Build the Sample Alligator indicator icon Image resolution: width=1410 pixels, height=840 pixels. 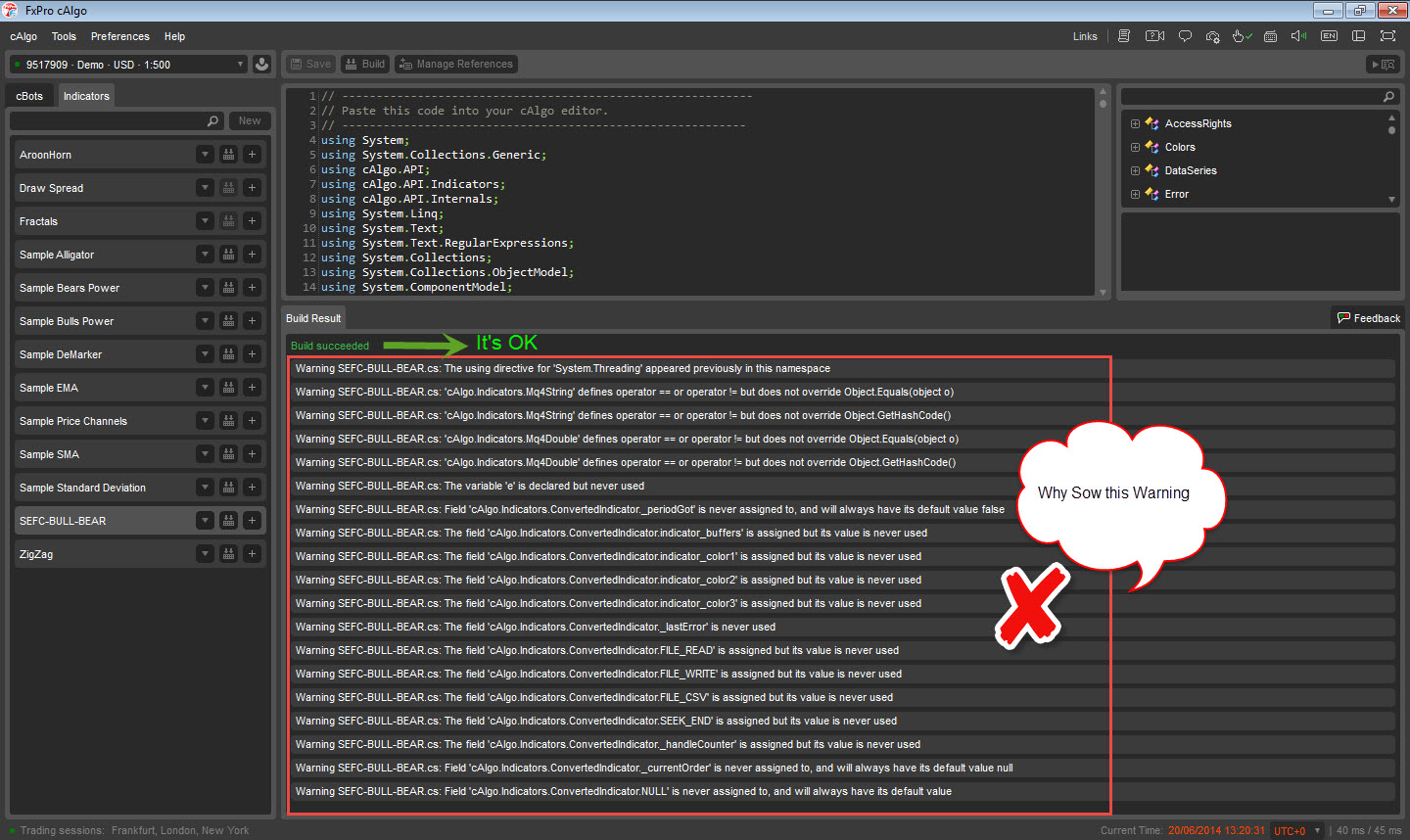pos(228,255)
